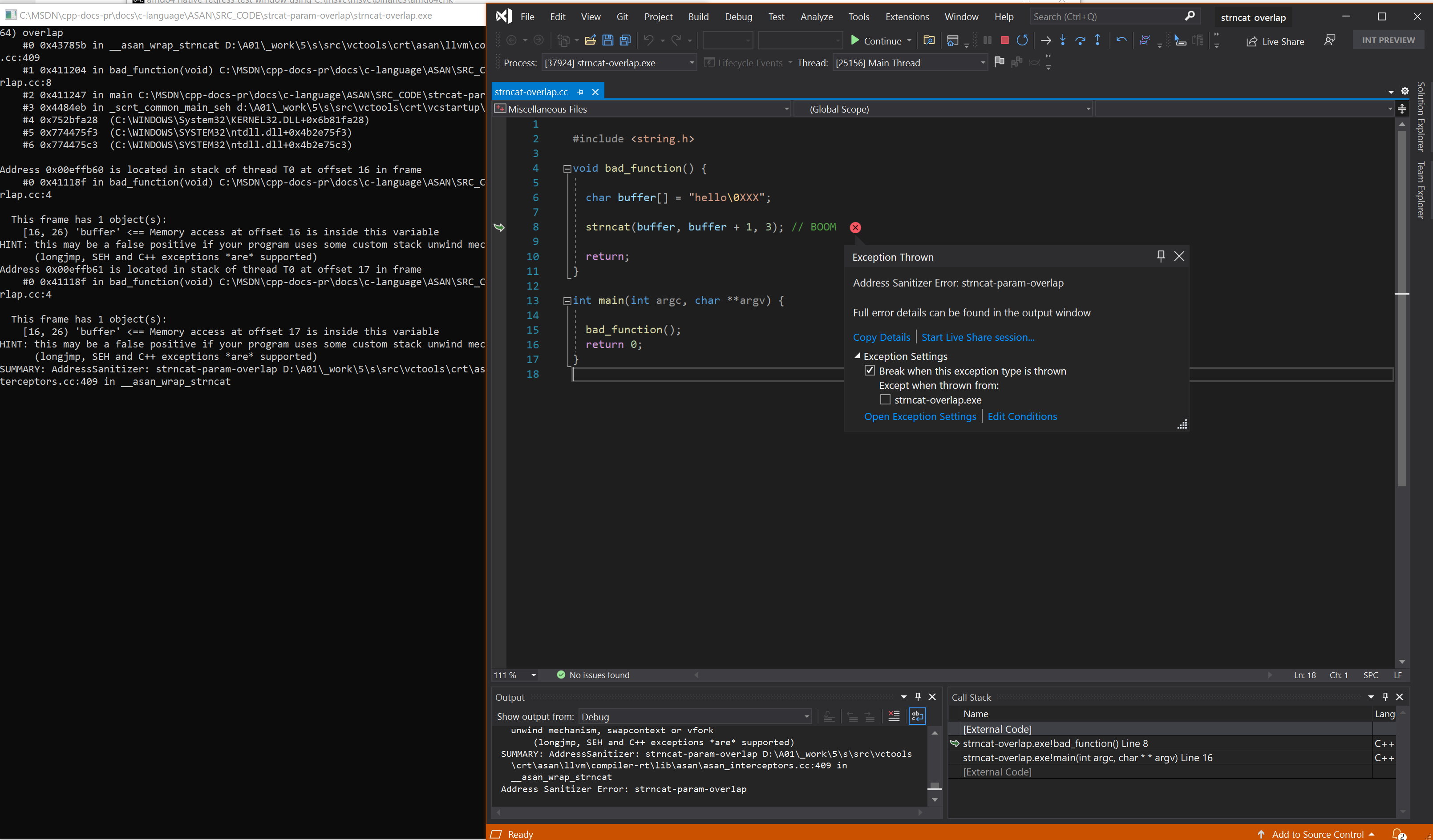This screenshot has width=1433, height=840.
Task: Click the breakpoint red dot on line 8
Action: coord(856,227)
